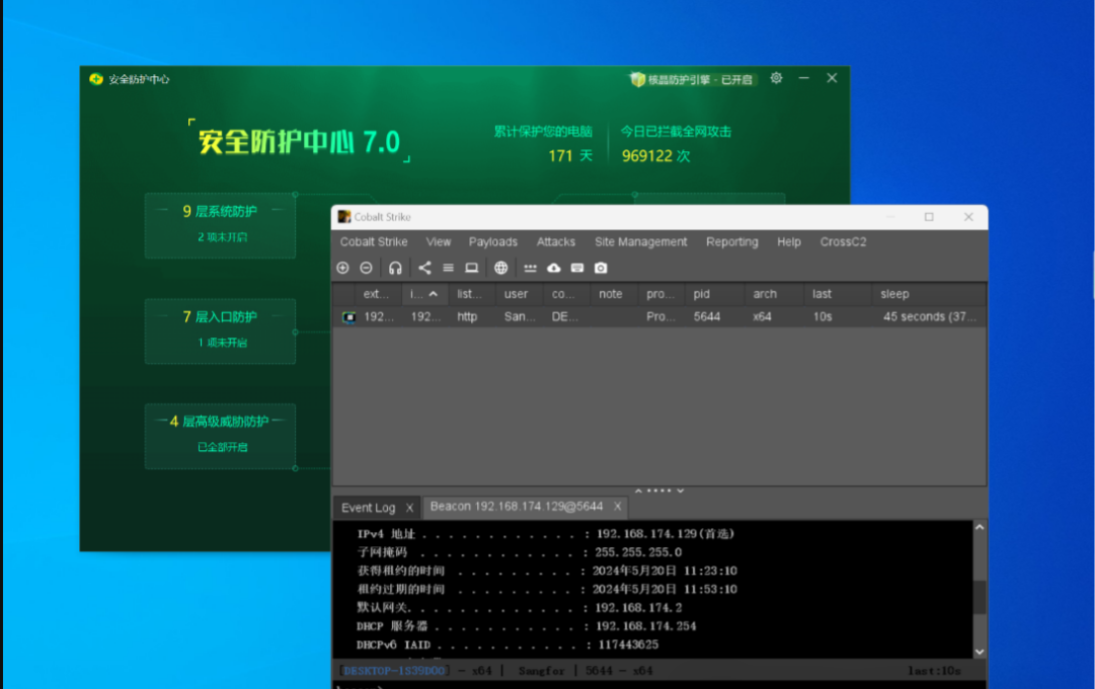Open listeners via the headphones icon

point(395,268)
